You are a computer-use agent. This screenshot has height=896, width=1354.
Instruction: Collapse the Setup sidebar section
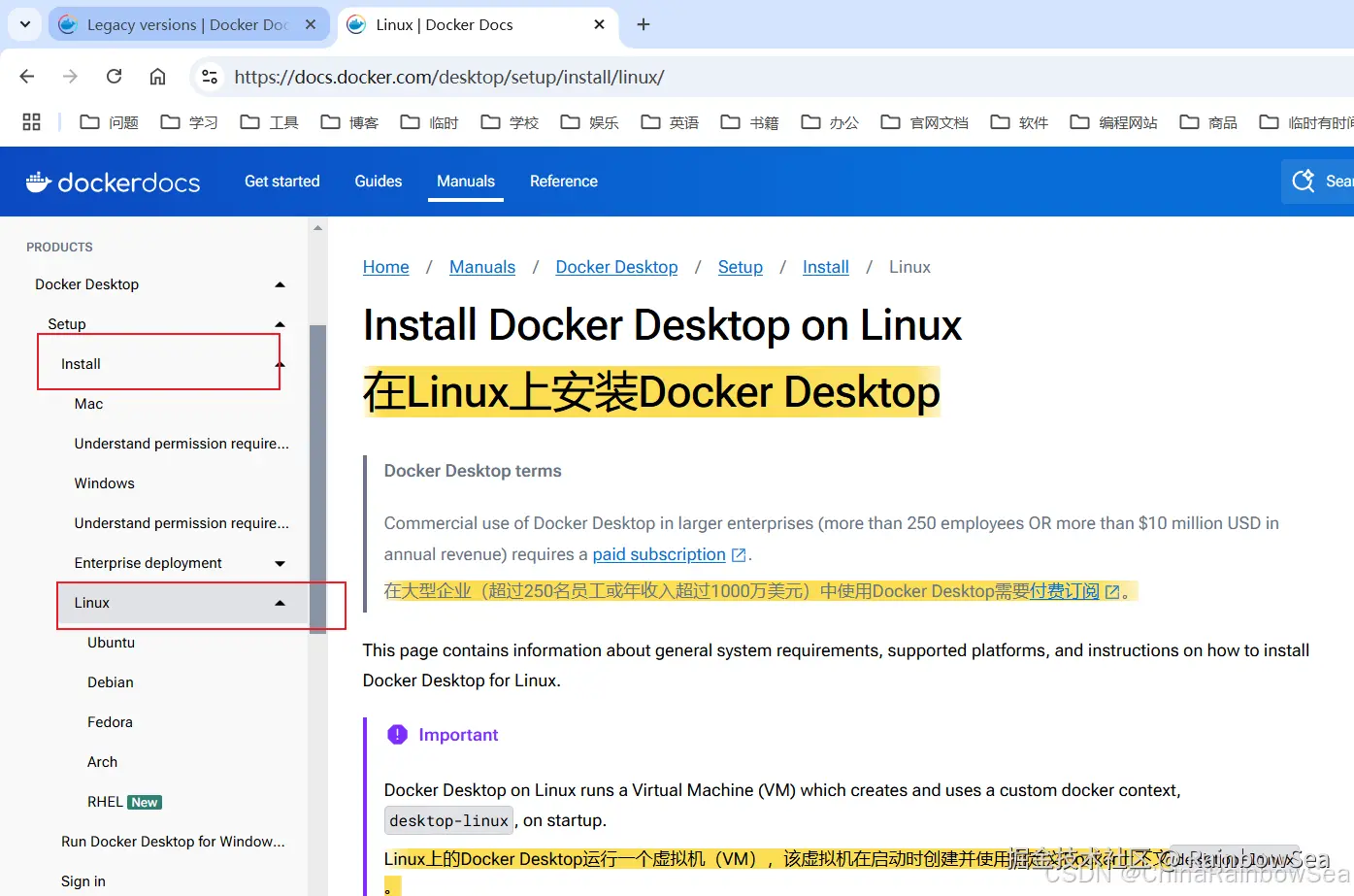280,324
